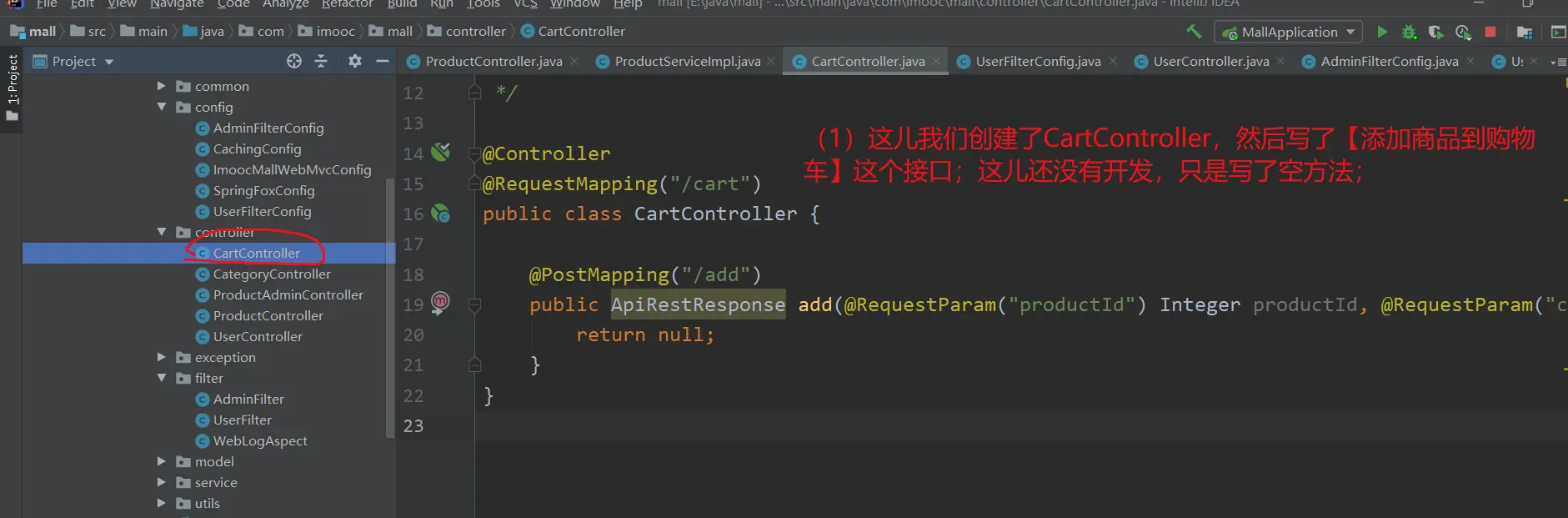This screenshot has height=518, width=1568.
Task: Select CategoryController in project tree
Action: coord(272,274)
